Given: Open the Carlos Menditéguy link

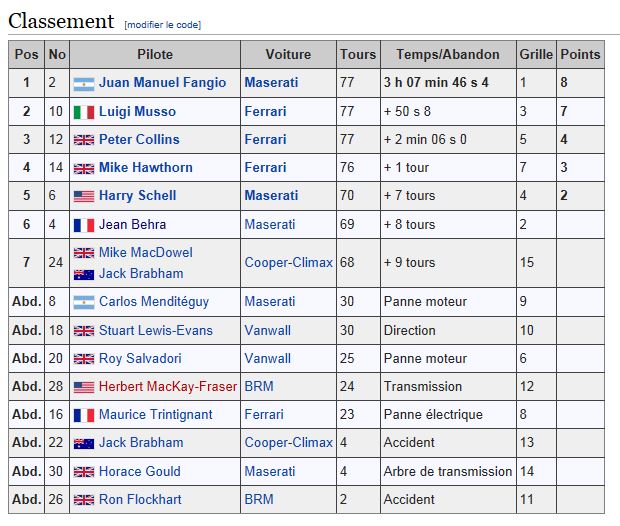Looking at the screenshot, I should (153, 302).
